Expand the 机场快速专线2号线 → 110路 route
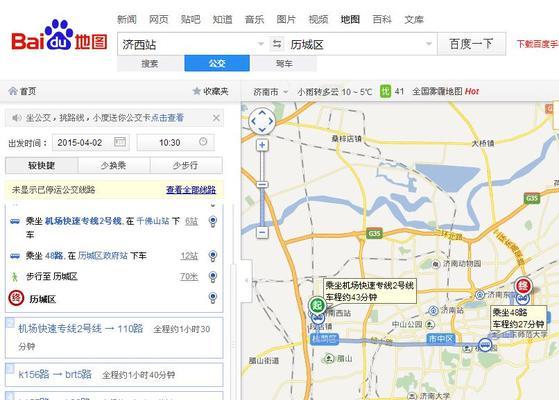 pos(114,337)
